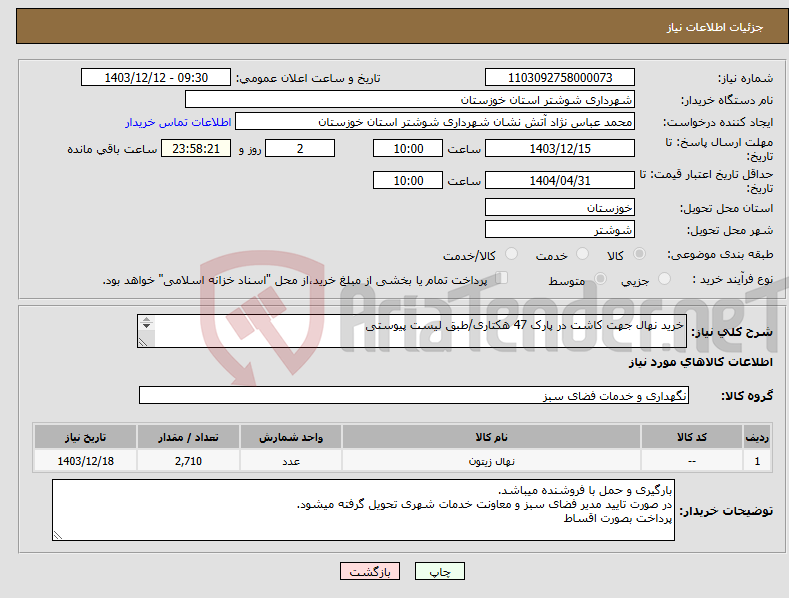789x598 pixels.
Task: Click the ردیف column header
Action: point(757,437)
